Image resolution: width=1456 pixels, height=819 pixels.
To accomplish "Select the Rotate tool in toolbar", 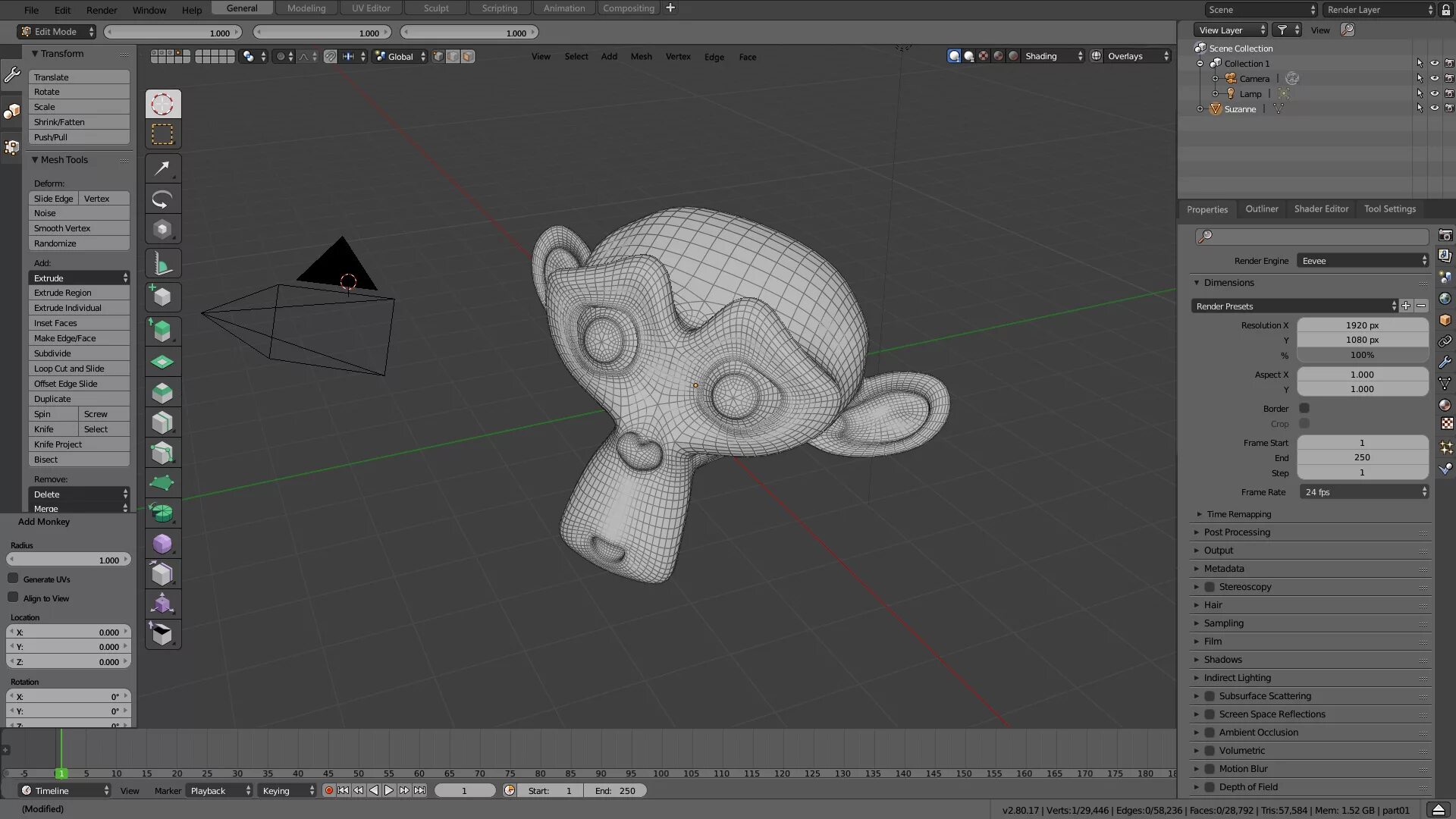I will pyautogui.click(x=162, y=199).
